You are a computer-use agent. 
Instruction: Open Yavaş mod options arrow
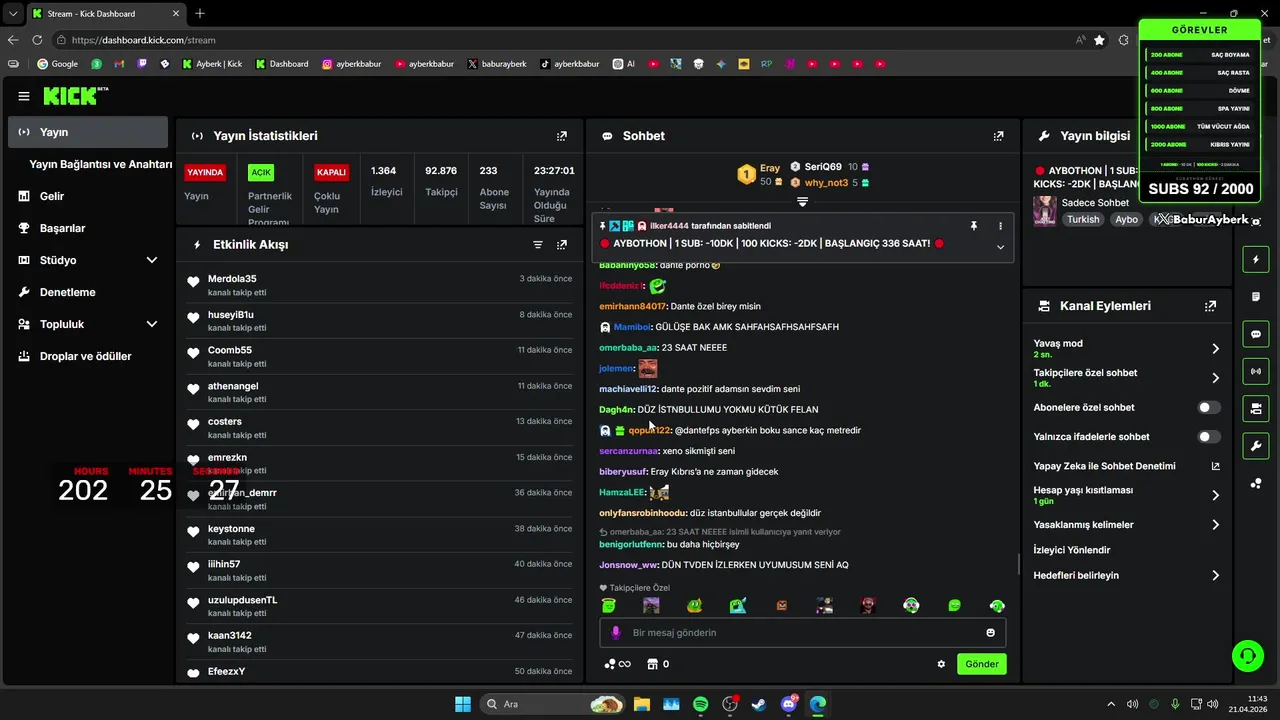tap(1215, 349)
